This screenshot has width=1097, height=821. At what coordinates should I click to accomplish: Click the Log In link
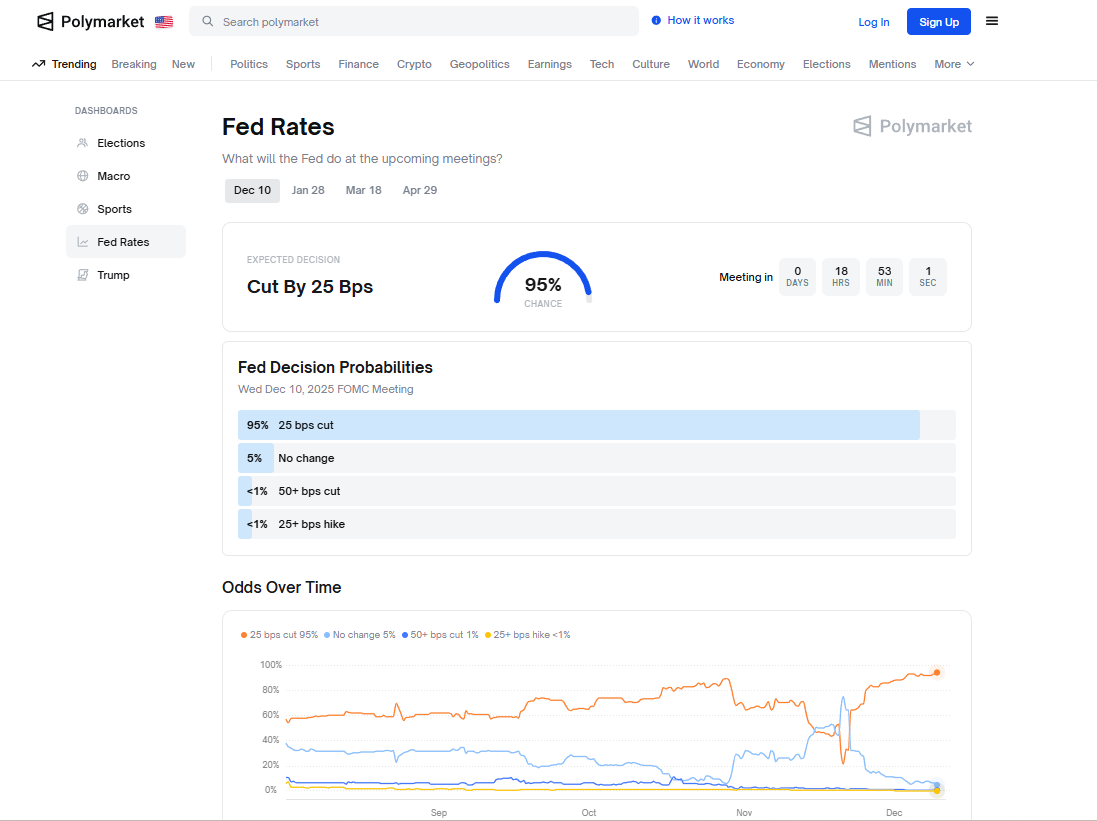tap(873, 22)
